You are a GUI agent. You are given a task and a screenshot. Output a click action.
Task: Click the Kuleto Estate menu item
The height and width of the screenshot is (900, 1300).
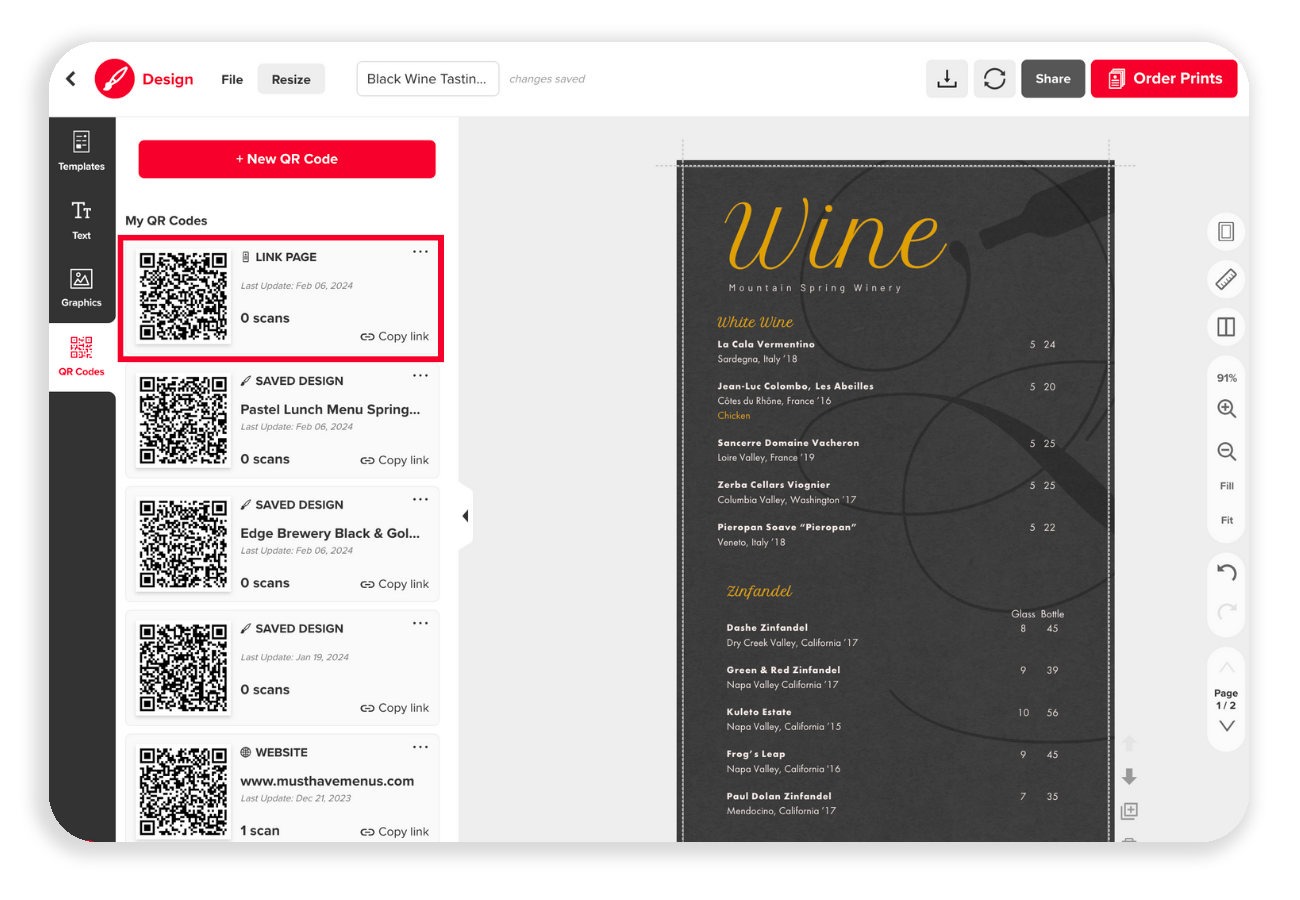pyautogui.click(x=759, y=712)
